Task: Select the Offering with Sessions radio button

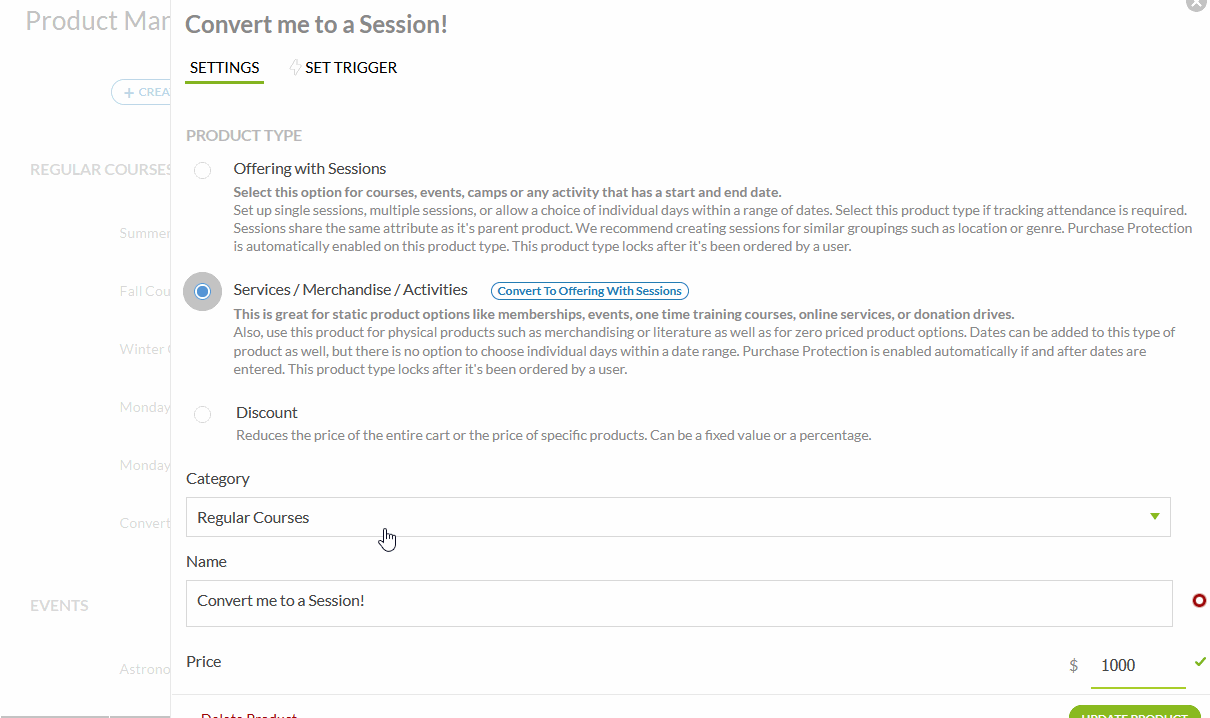Action: (x=203, y=170)
